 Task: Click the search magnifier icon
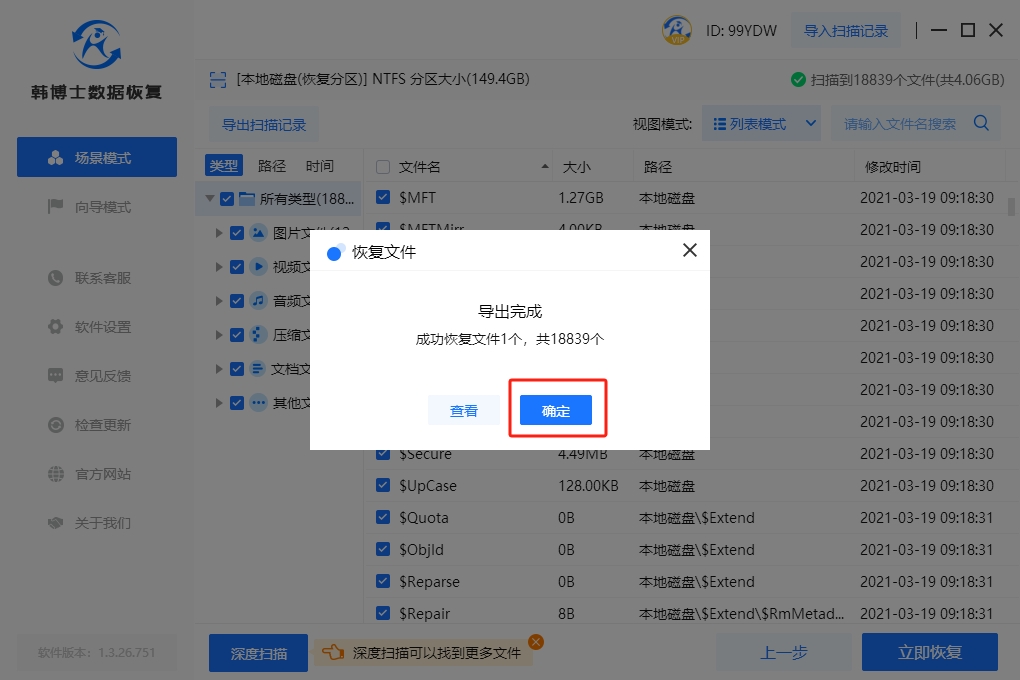[981, 124]
